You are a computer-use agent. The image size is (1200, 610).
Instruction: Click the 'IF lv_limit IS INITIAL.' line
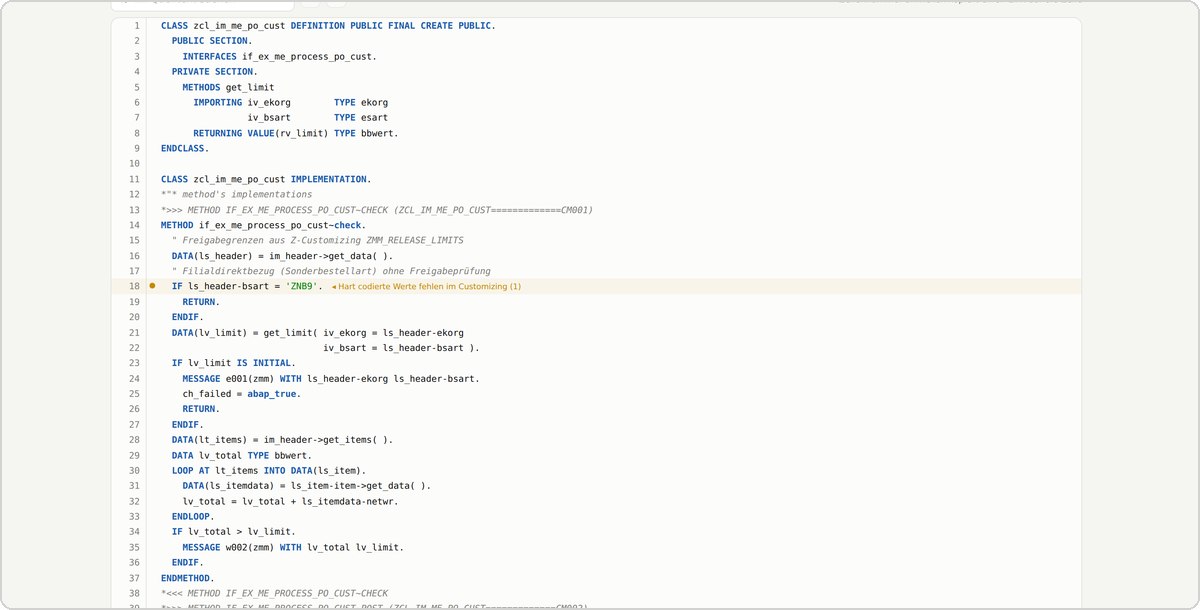click(234, 363)
